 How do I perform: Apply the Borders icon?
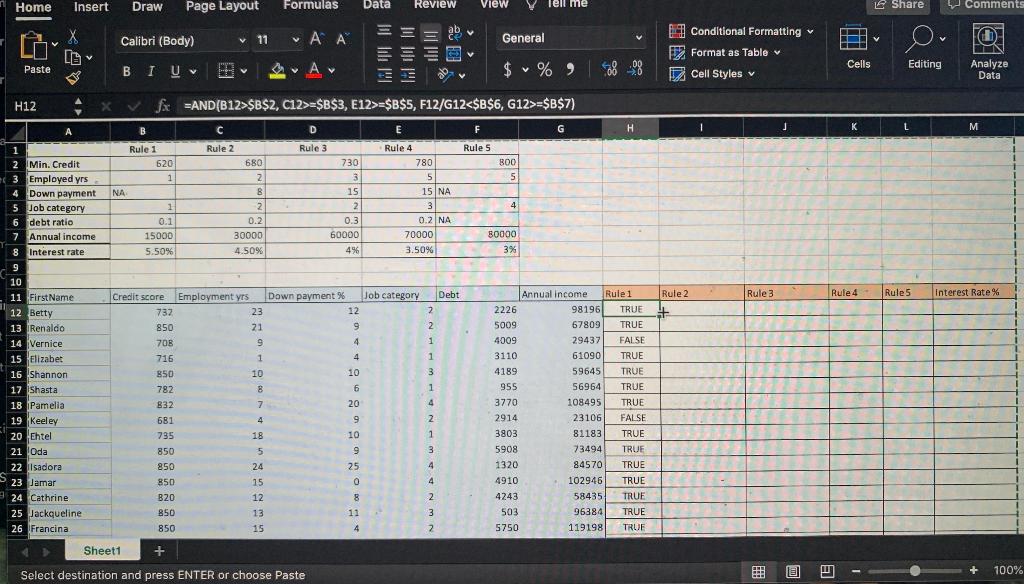(x=226, y=71)
